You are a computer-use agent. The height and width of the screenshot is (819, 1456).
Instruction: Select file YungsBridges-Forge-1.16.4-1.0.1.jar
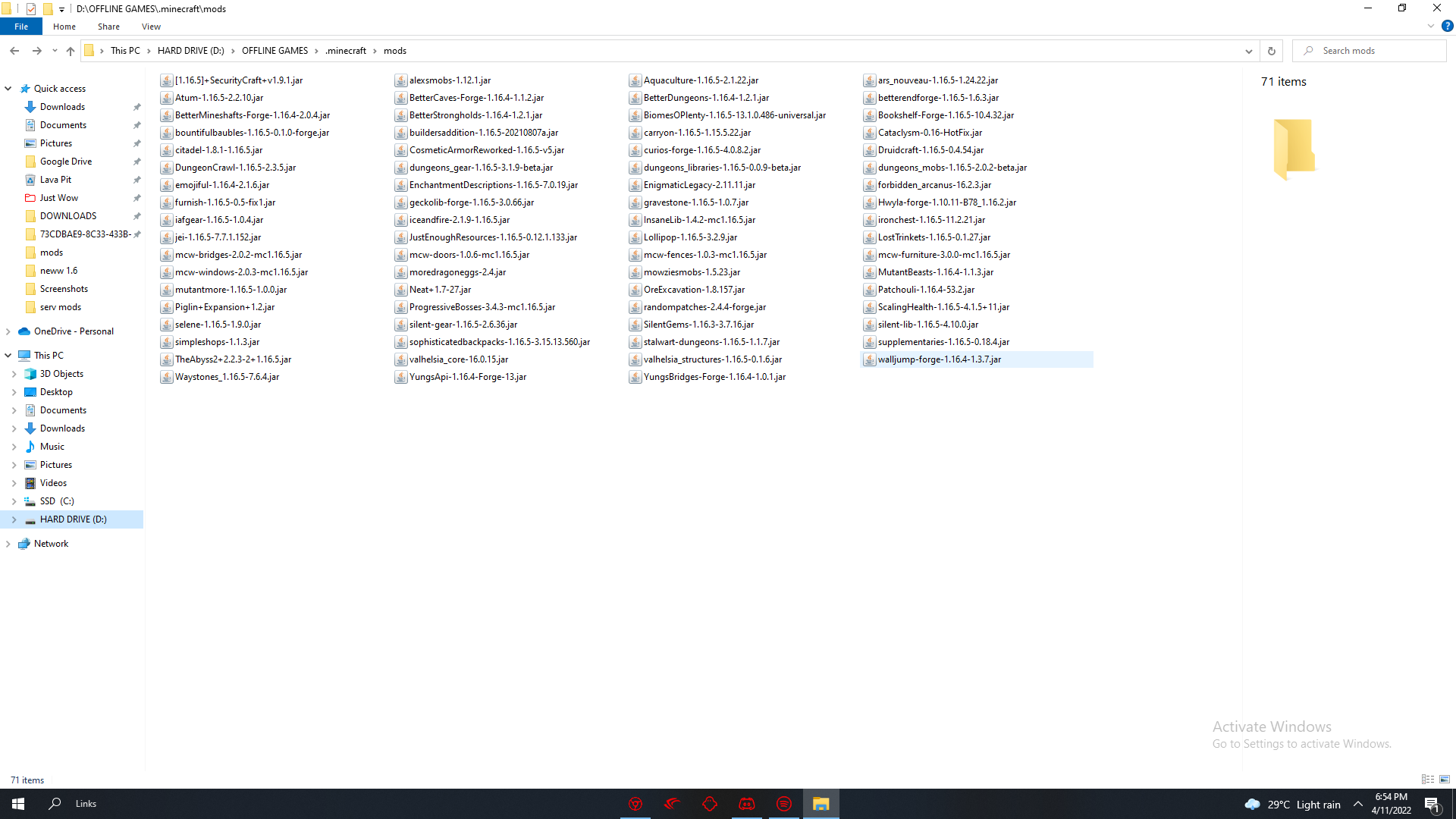714,377
